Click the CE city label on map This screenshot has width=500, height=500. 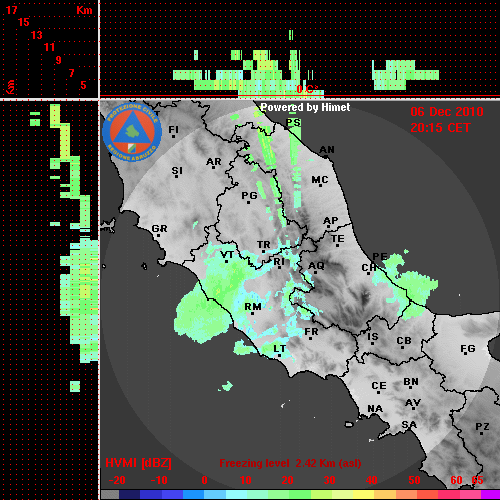point(379,386)
